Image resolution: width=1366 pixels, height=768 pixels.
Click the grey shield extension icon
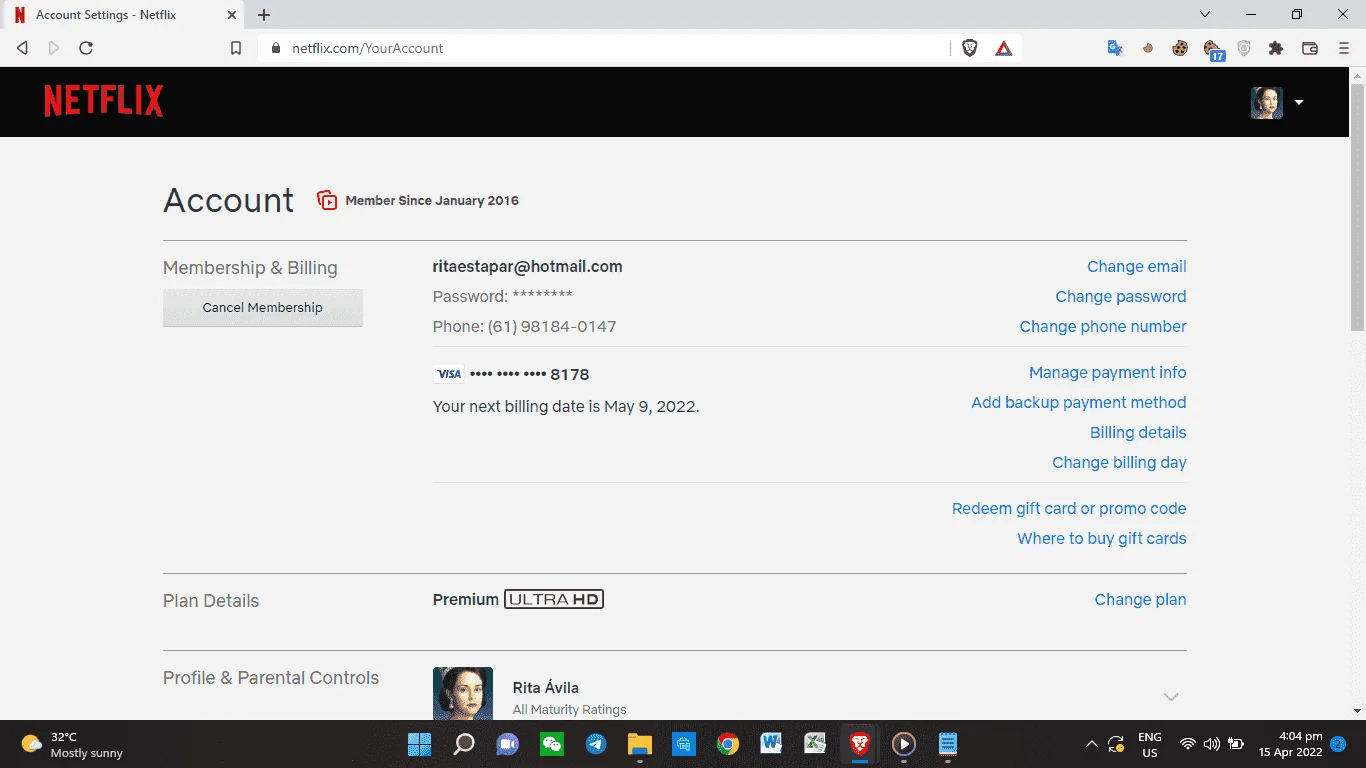1244,48
